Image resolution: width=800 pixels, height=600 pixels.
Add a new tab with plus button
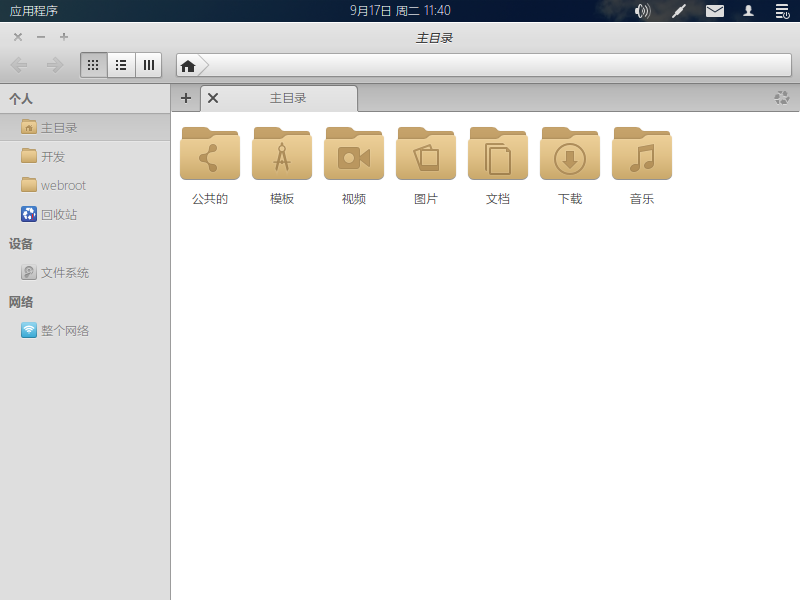[x=185, y=98]
